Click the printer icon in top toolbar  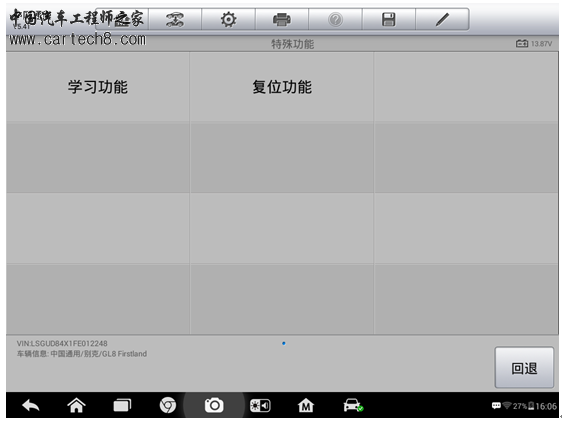pos(282,19)
